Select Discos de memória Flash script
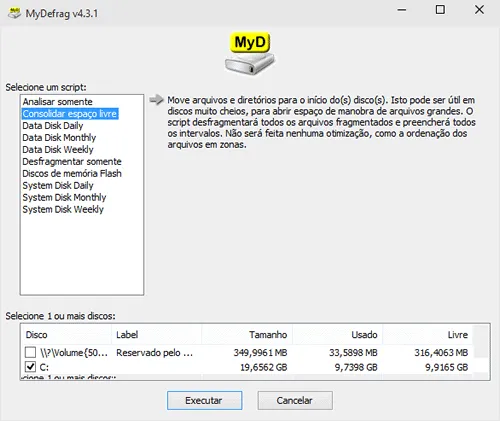Image resolution: width=500 pixels, height=421 pixels. [x=72, y=174]
